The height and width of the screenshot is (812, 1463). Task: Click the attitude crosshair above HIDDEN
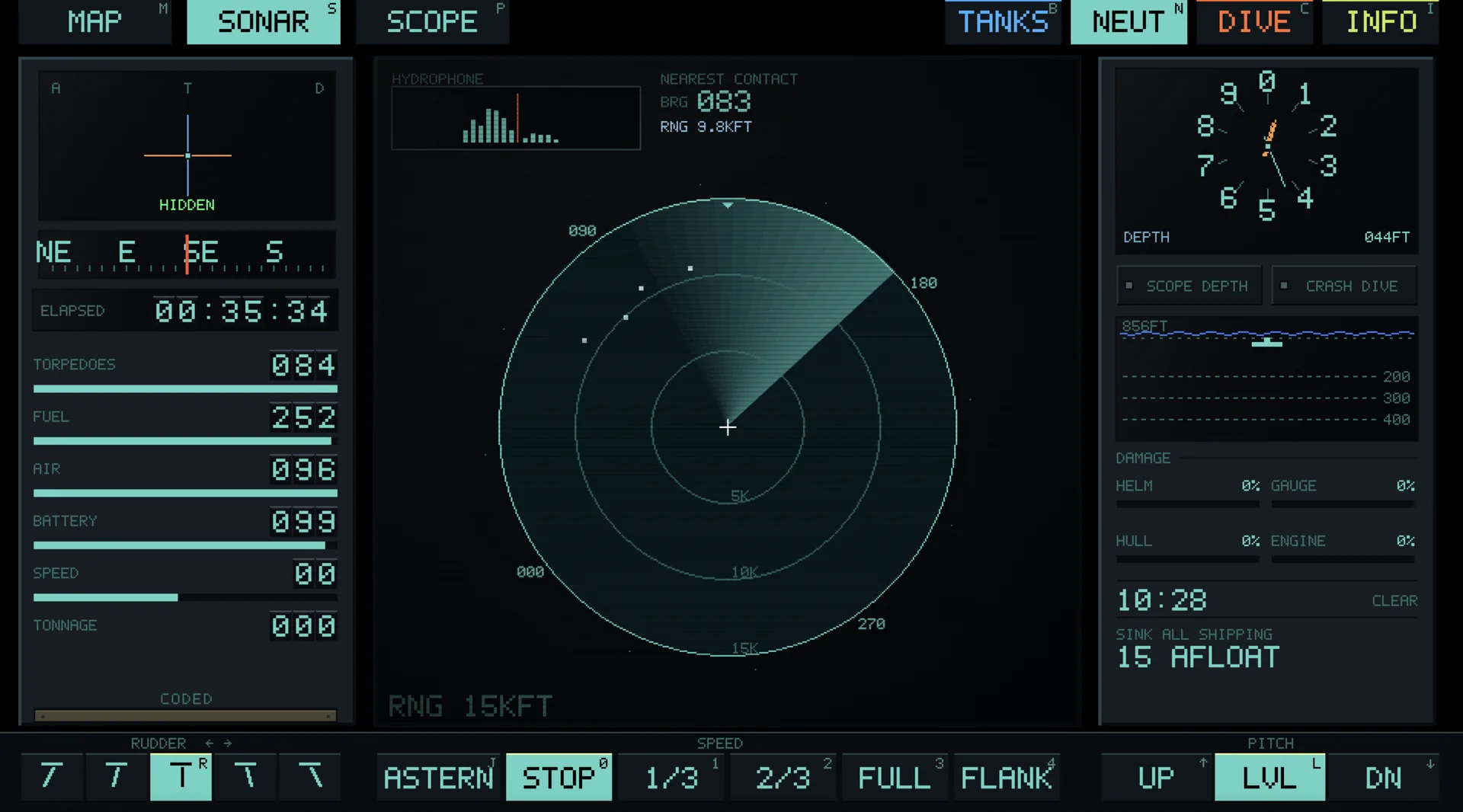[187, 155]
